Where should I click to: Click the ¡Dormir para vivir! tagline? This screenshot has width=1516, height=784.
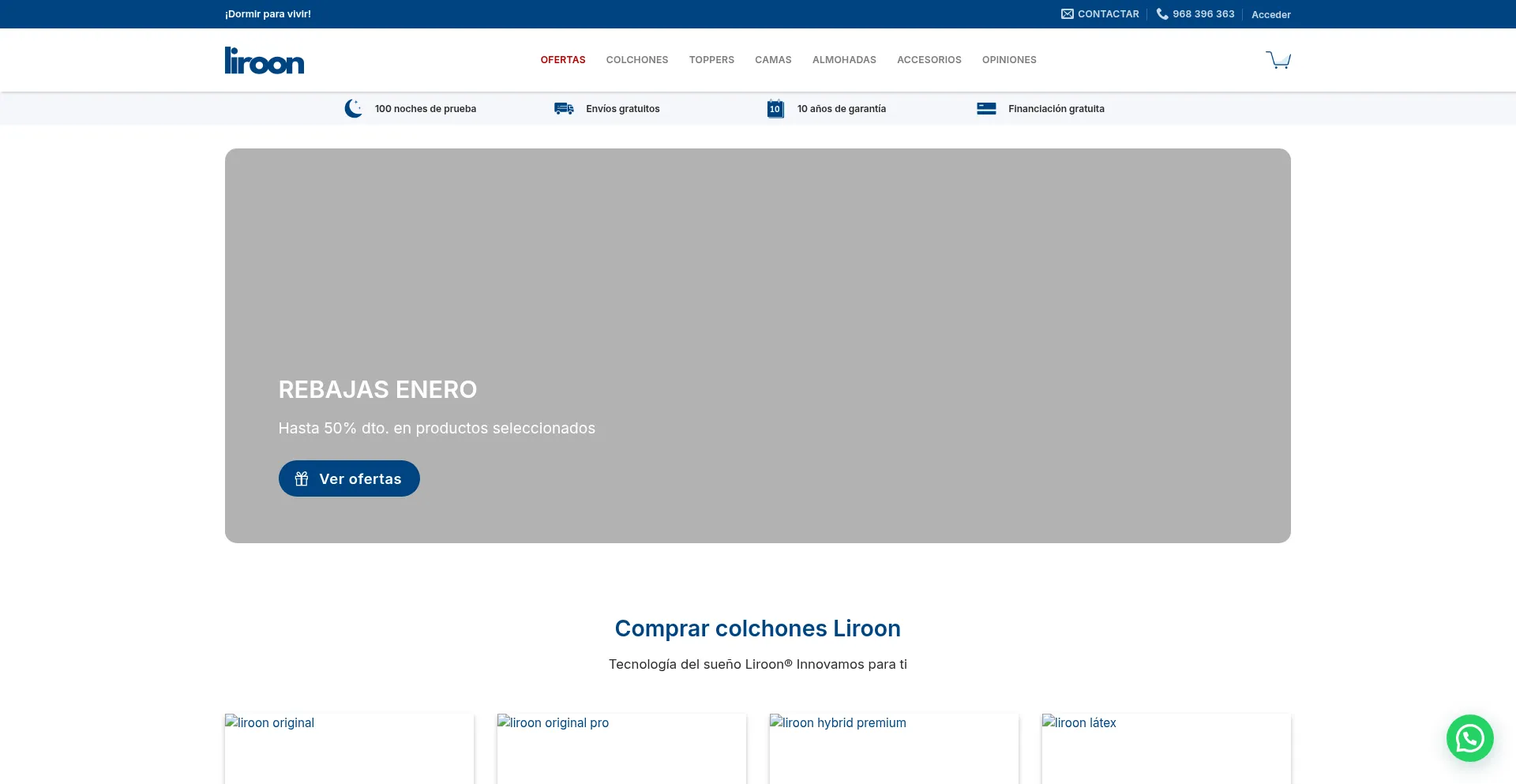click(x=268, y=13)
